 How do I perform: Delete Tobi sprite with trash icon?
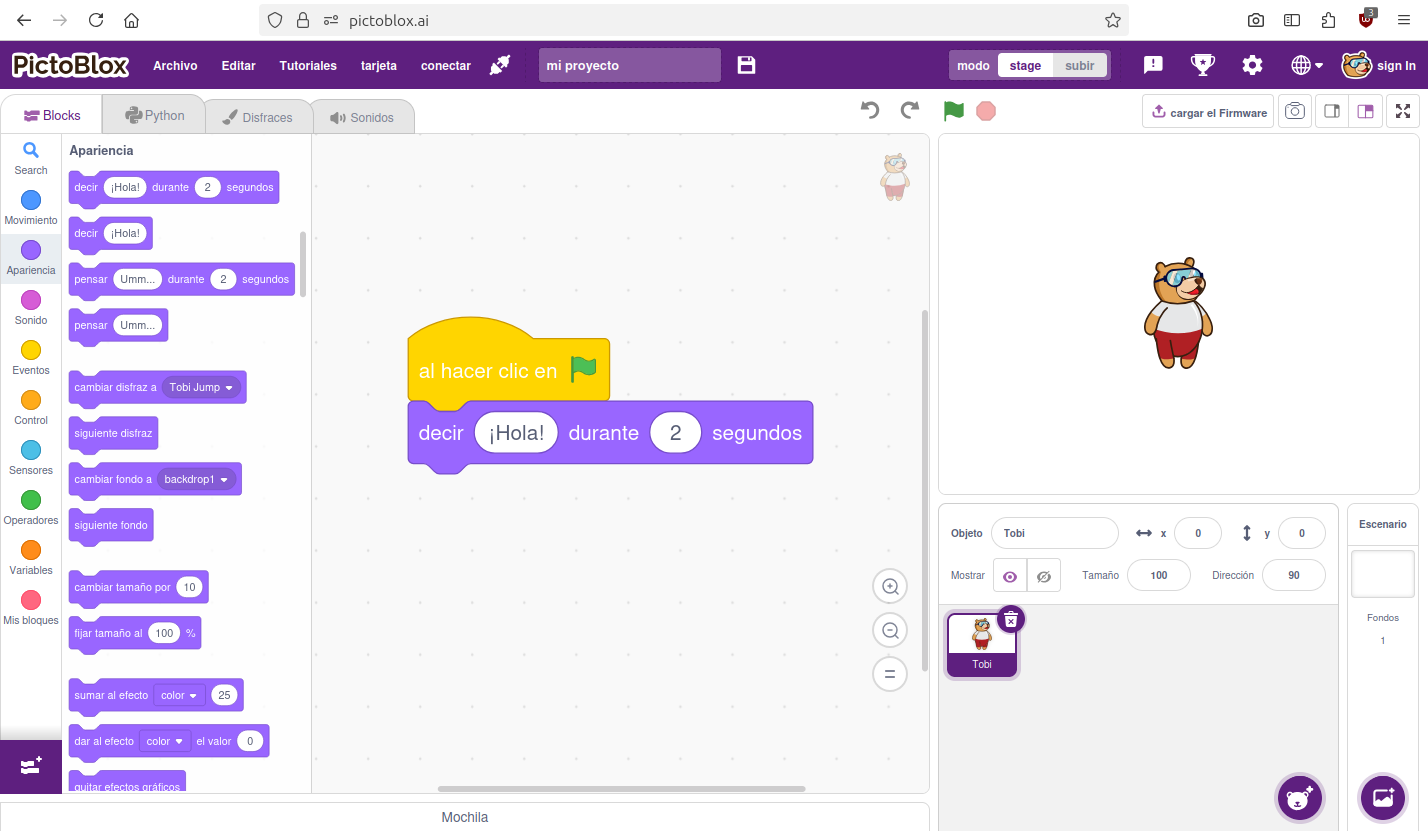1011,620
